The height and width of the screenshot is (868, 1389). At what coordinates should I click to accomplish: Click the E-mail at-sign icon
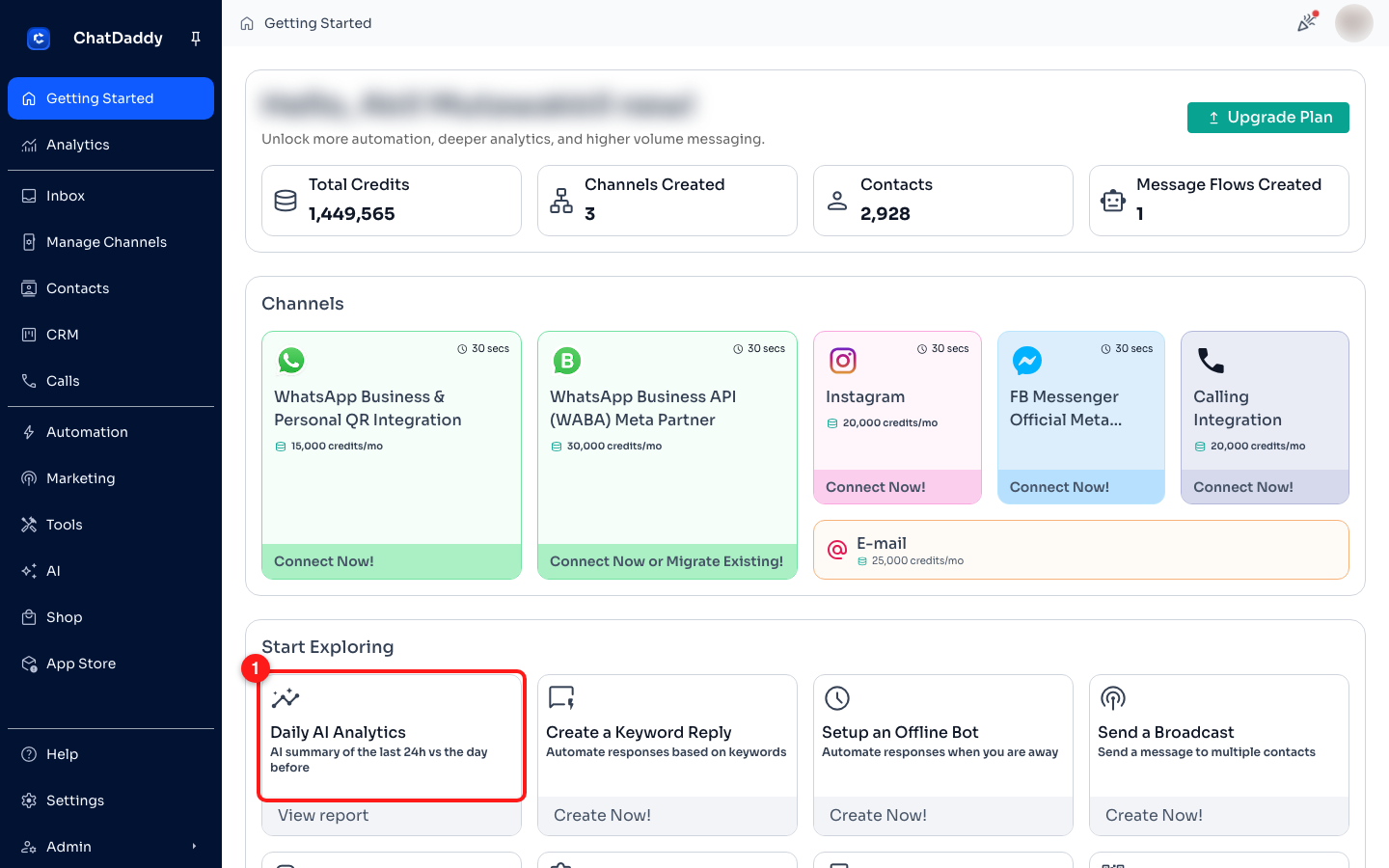tap(837, 550)
